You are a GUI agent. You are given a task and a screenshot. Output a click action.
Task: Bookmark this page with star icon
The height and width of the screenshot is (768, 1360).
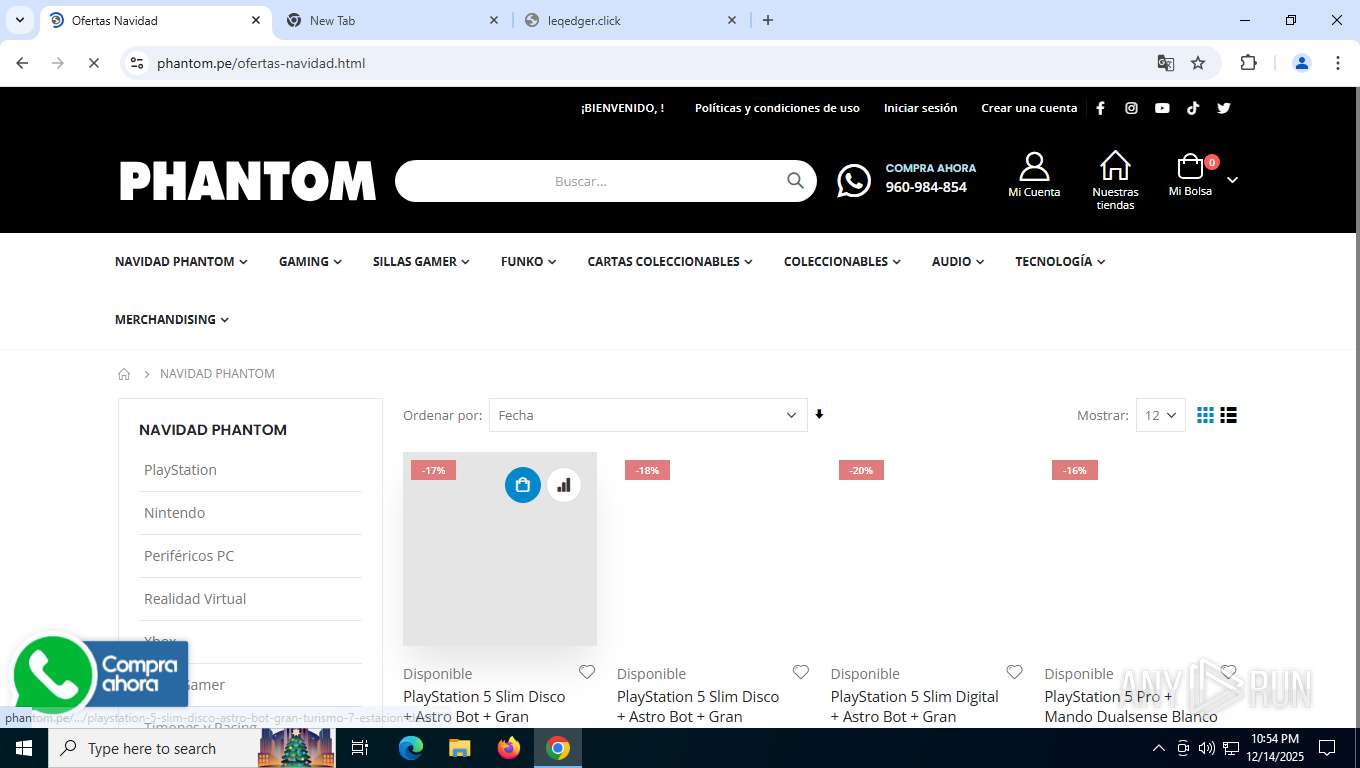[x=1198, y=63]
